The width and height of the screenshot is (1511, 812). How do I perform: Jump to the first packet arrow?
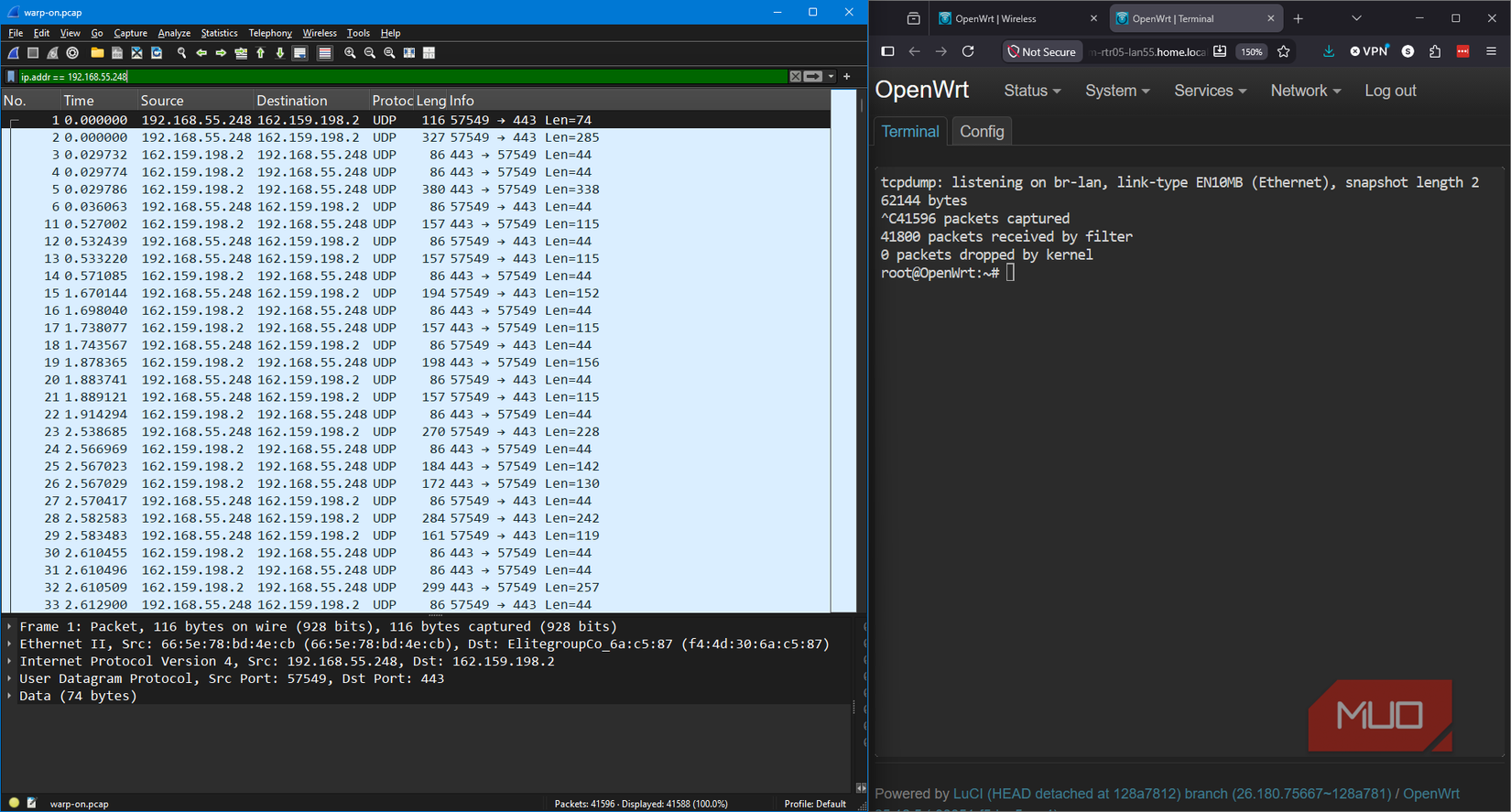(x=261, y=53)
